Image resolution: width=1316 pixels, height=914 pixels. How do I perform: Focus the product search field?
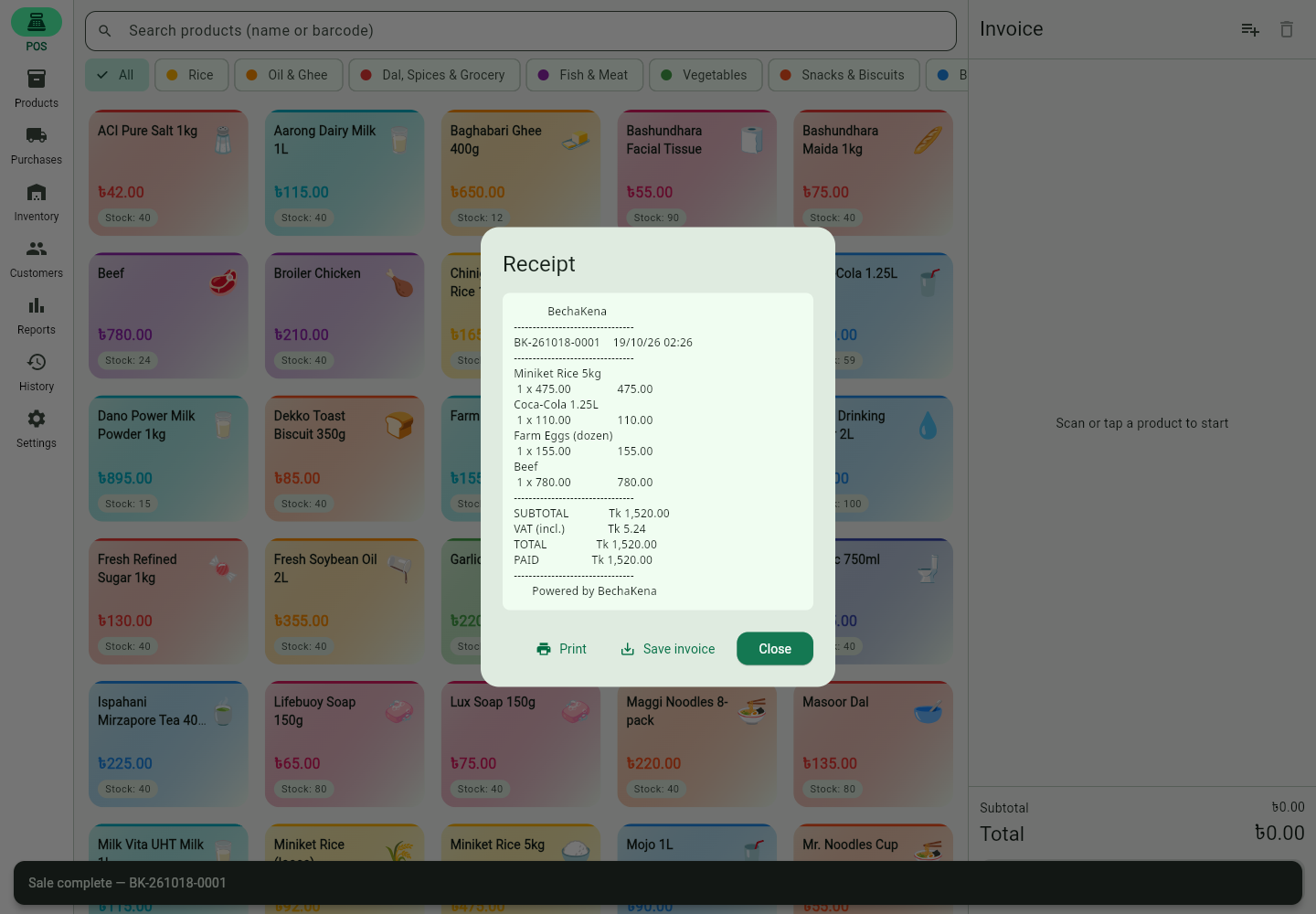(521, 31)
